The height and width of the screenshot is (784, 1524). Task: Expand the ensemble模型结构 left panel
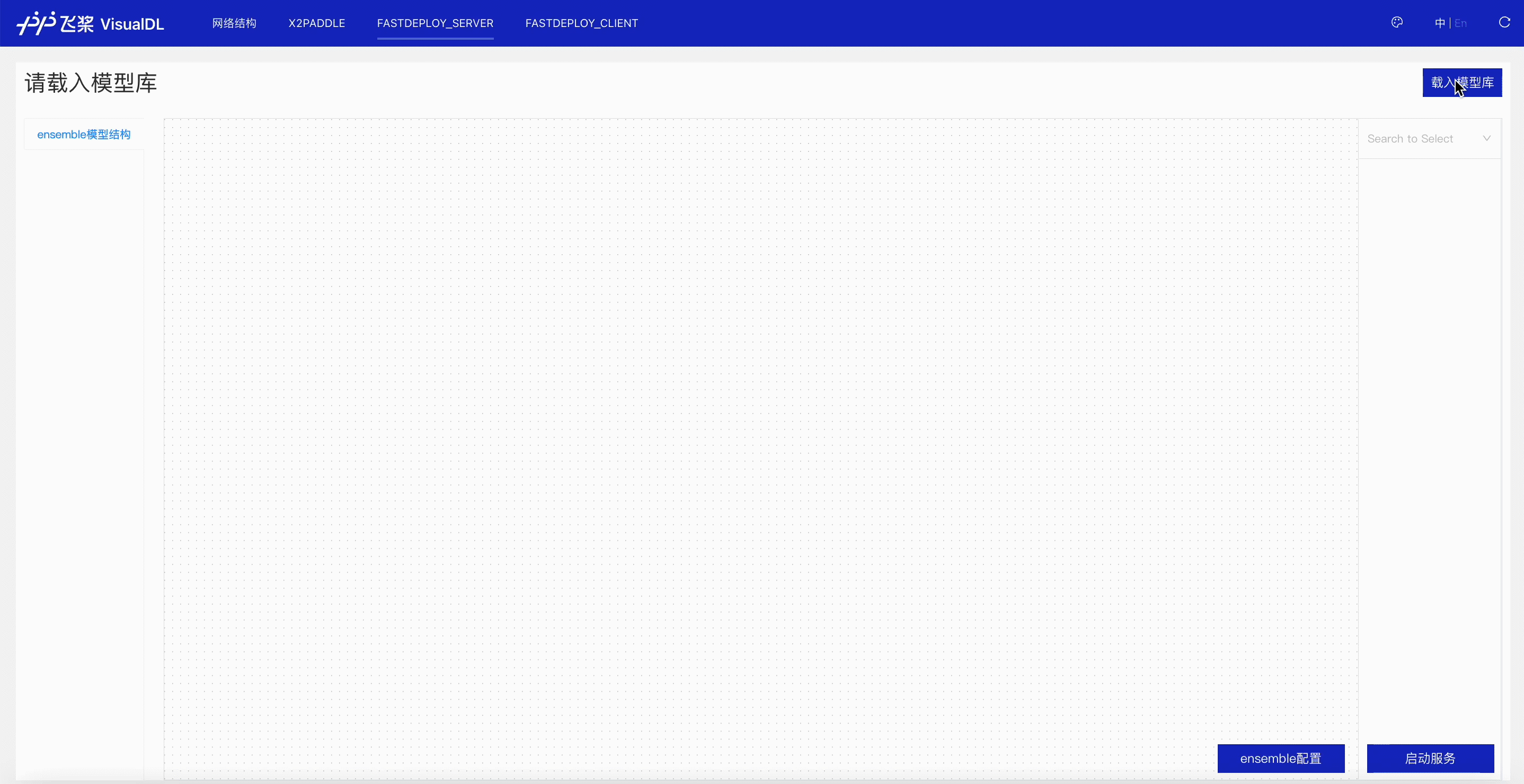click(83, 134)
